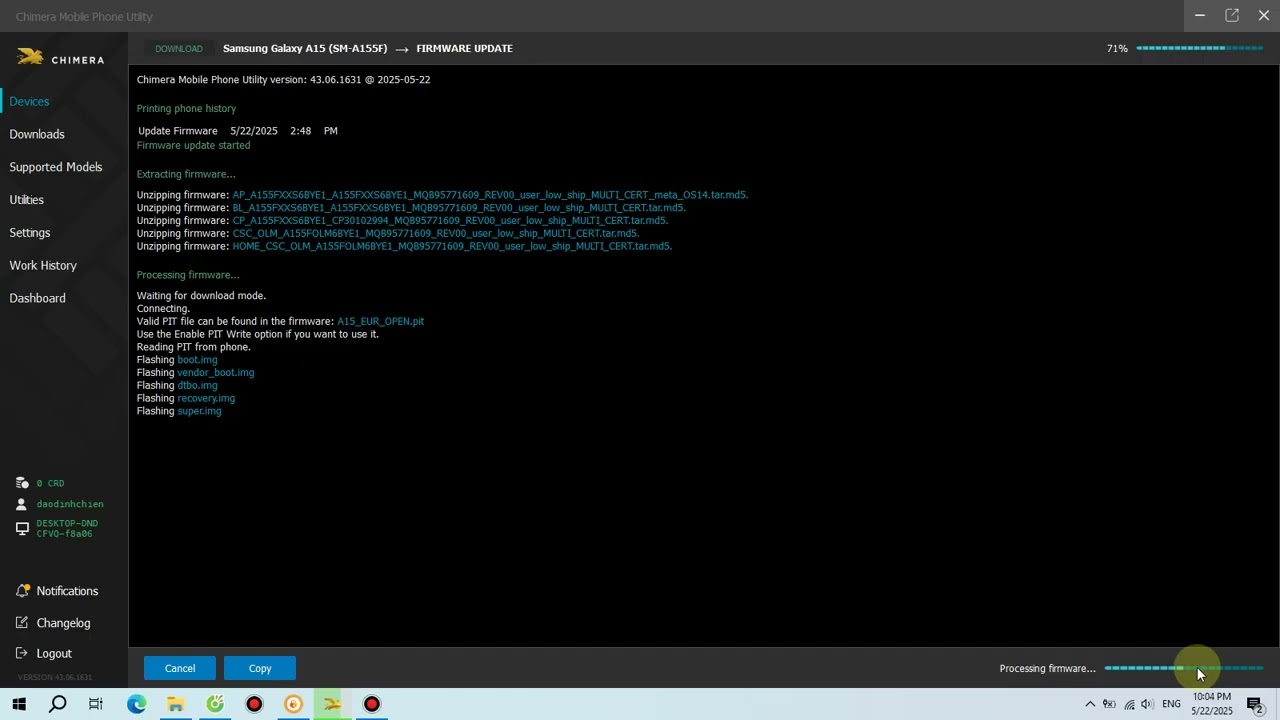Viewport: 1280px width, 720px height.
Task: Click the first red record taskbar icon
Action: click(x=254, y=704)
